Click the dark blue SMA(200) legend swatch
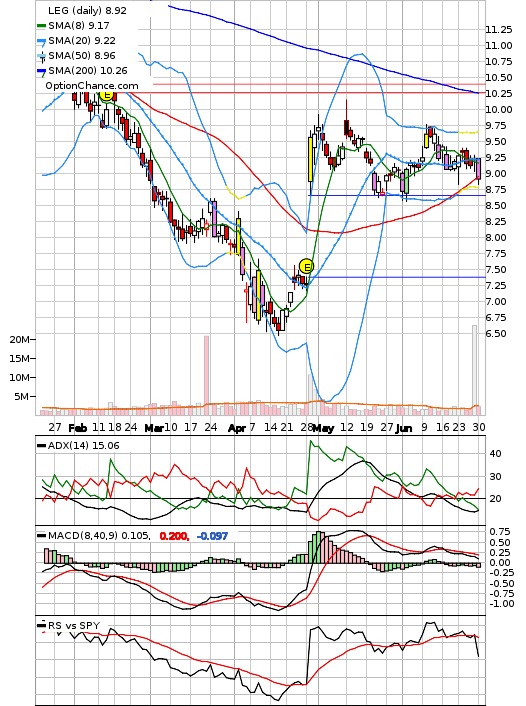Screen dimensions: 526x706 pos(41,71)
